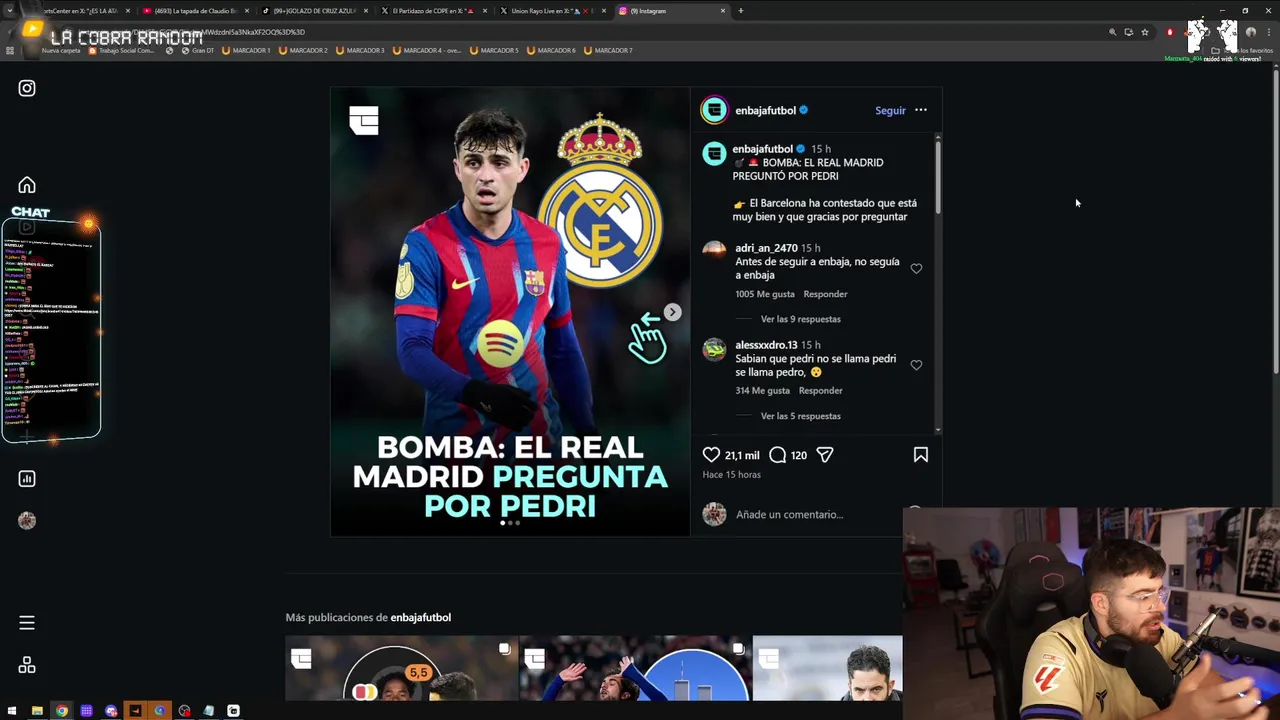Screen dimensions: 1280x720
Task: Go to Instagram home feed icon
Action: [x=27, y=185]
